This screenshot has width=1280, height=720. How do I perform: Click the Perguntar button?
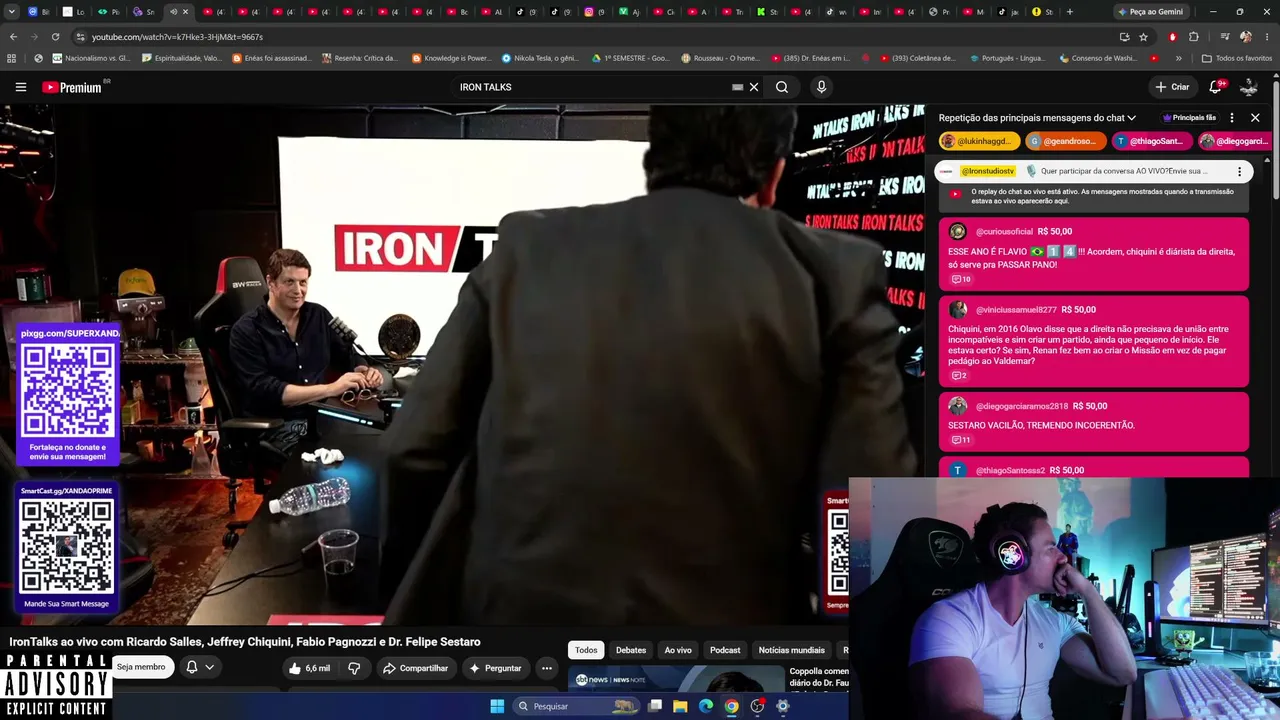pos(495,668)
